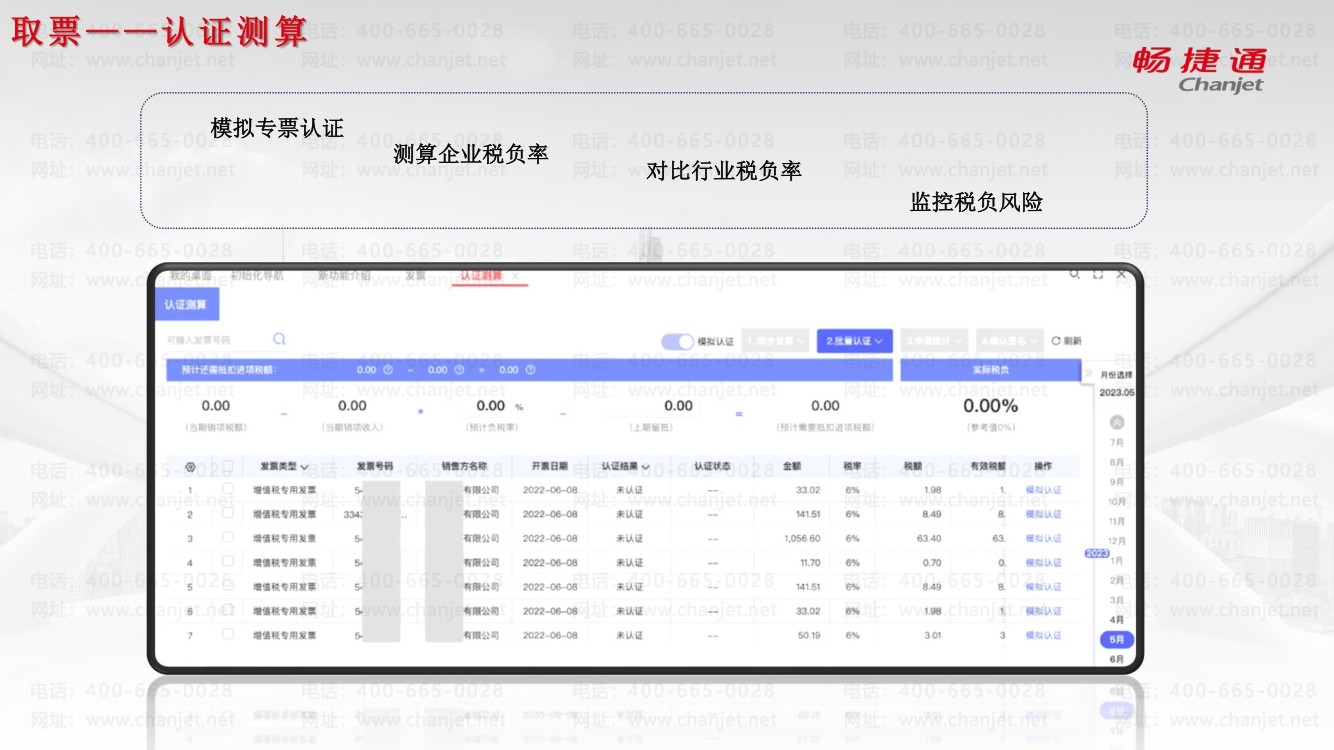The image size is (1334, 750).
Task: Click 模拟认证 link in row 4
Action: pos(1043,562)
